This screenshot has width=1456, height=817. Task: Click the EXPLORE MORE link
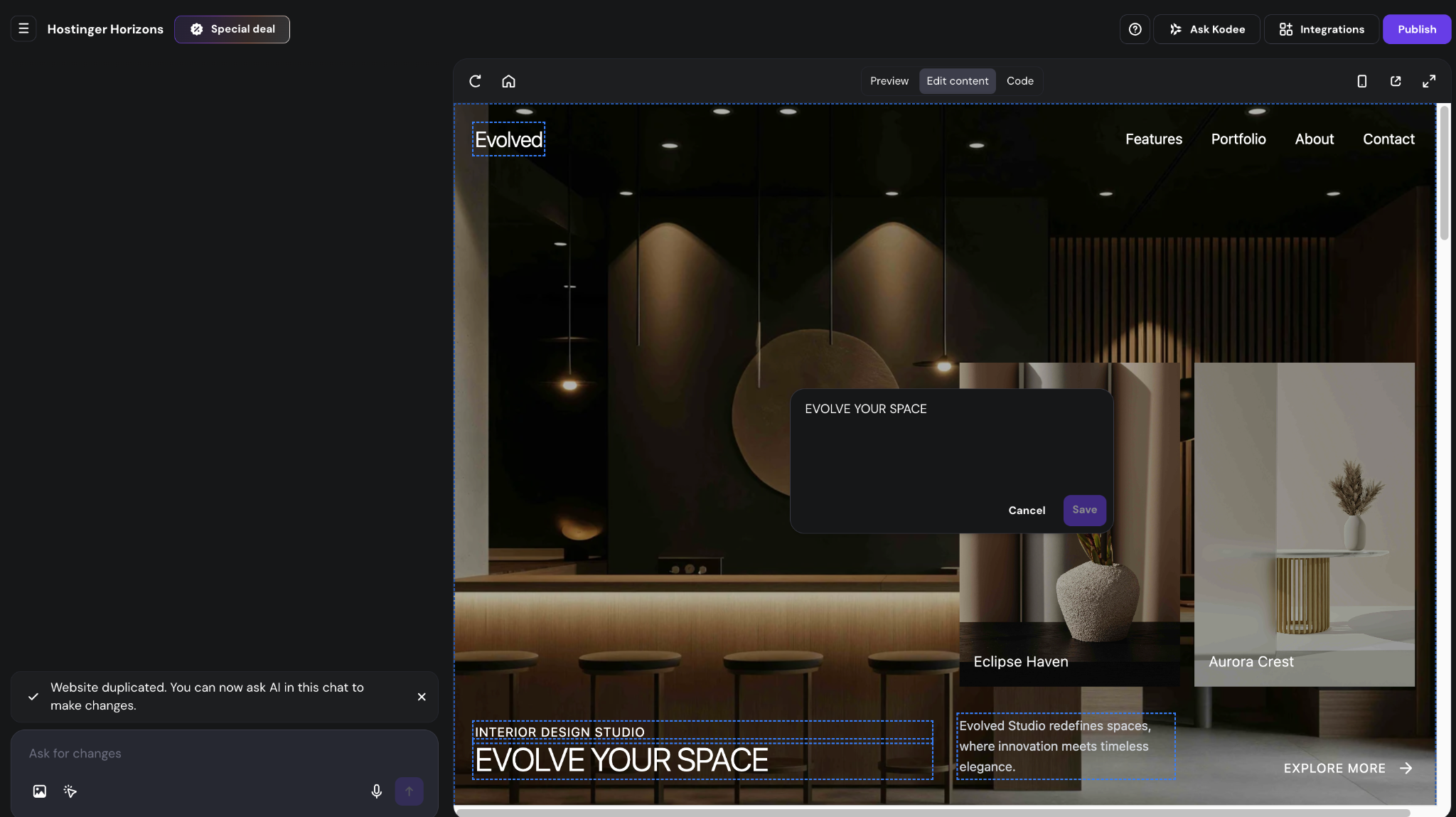pyautogui.click(x=1334, y=768)
